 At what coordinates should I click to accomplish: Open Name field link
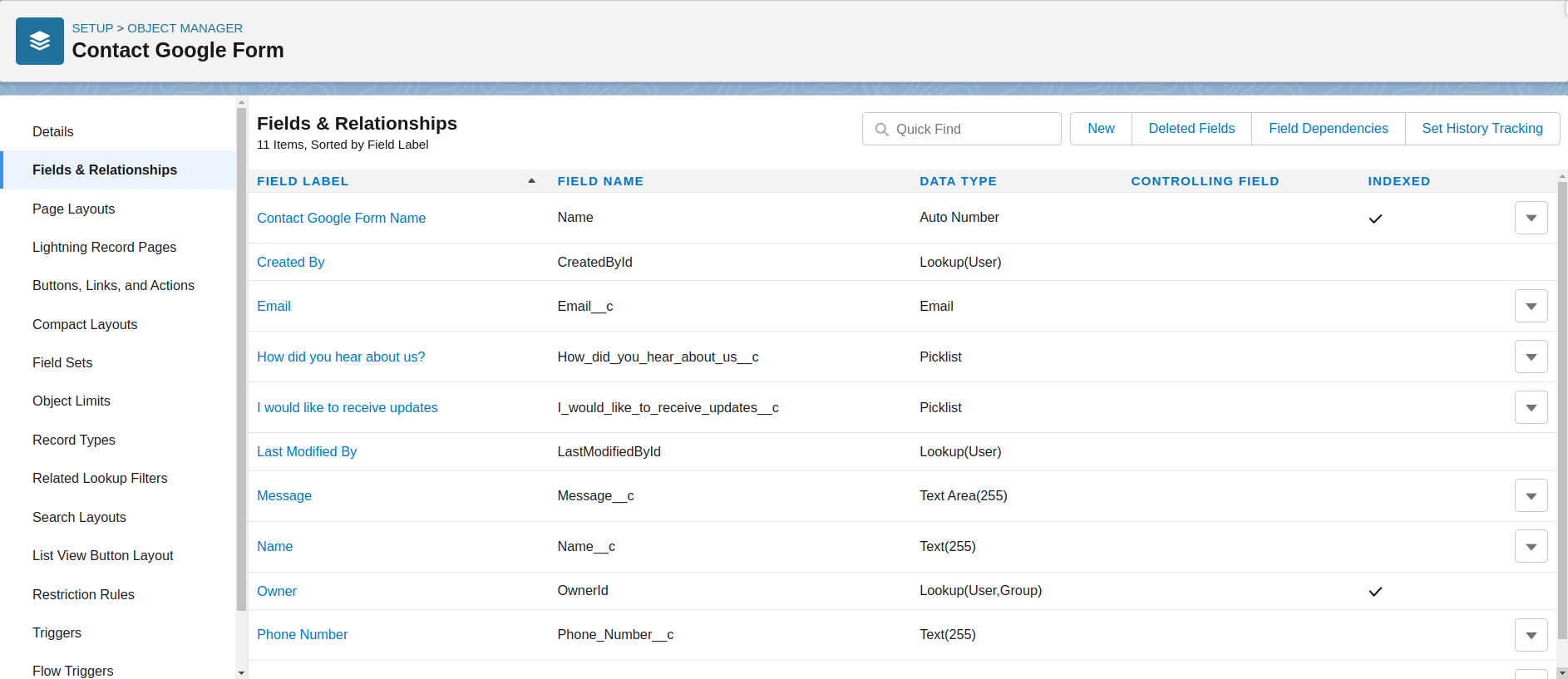point(275,546)
